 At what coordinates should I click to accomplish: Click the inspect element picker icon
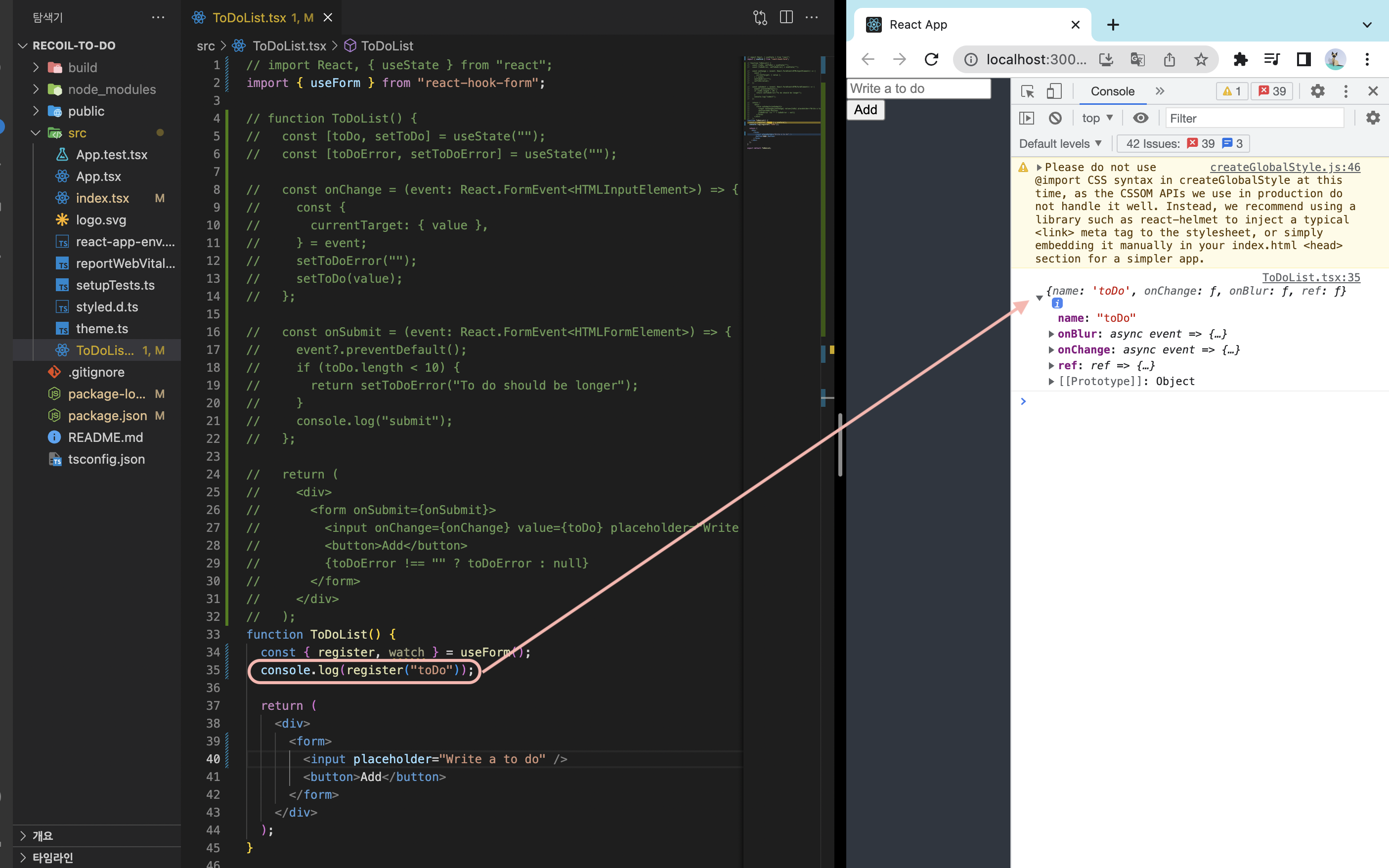(x=1027, y=91)
